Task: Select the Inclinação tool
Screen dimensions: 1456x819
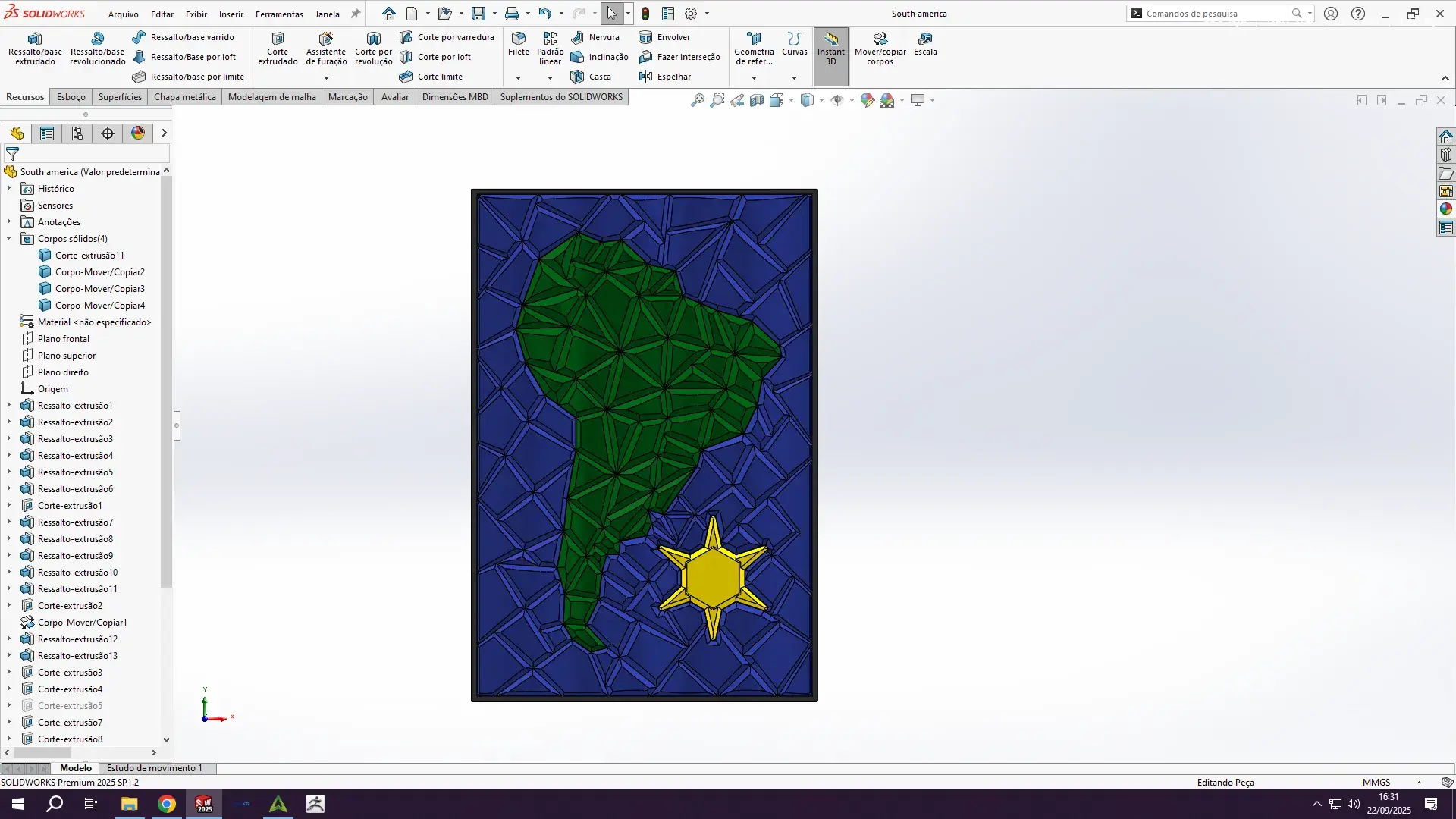Action: [x=599, y=57]
